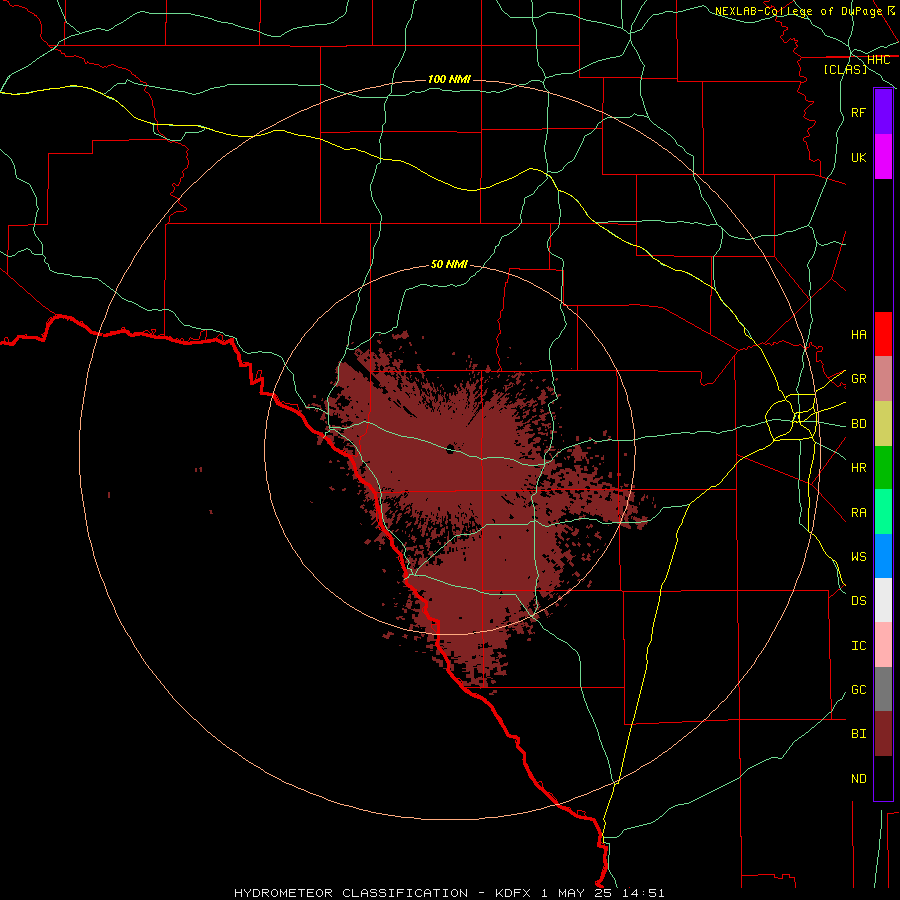Click the WS legend label
This screenshot has width=900, height=900.
click(x=859, y=556)
